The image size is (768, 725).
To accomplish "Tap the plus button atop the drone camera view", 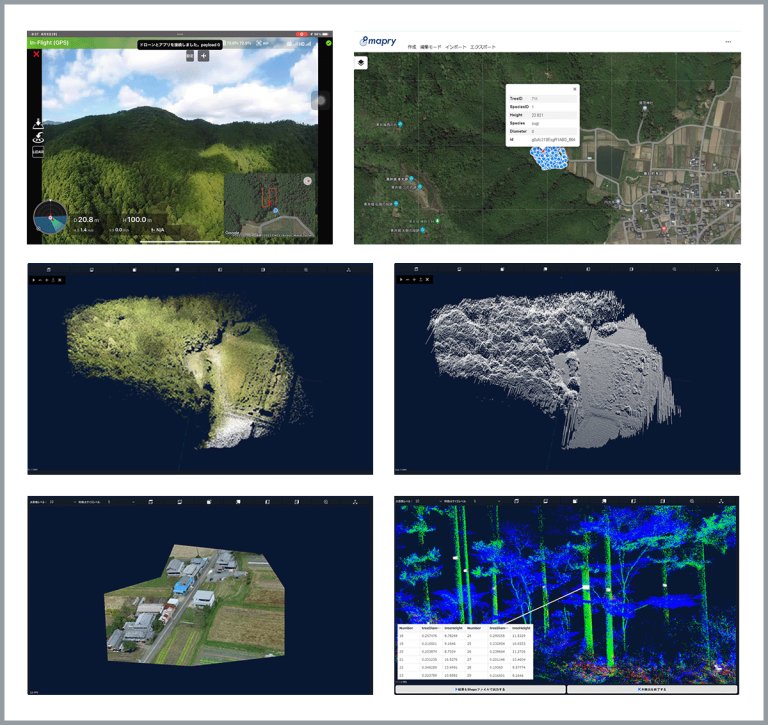I will click(203, 56).
